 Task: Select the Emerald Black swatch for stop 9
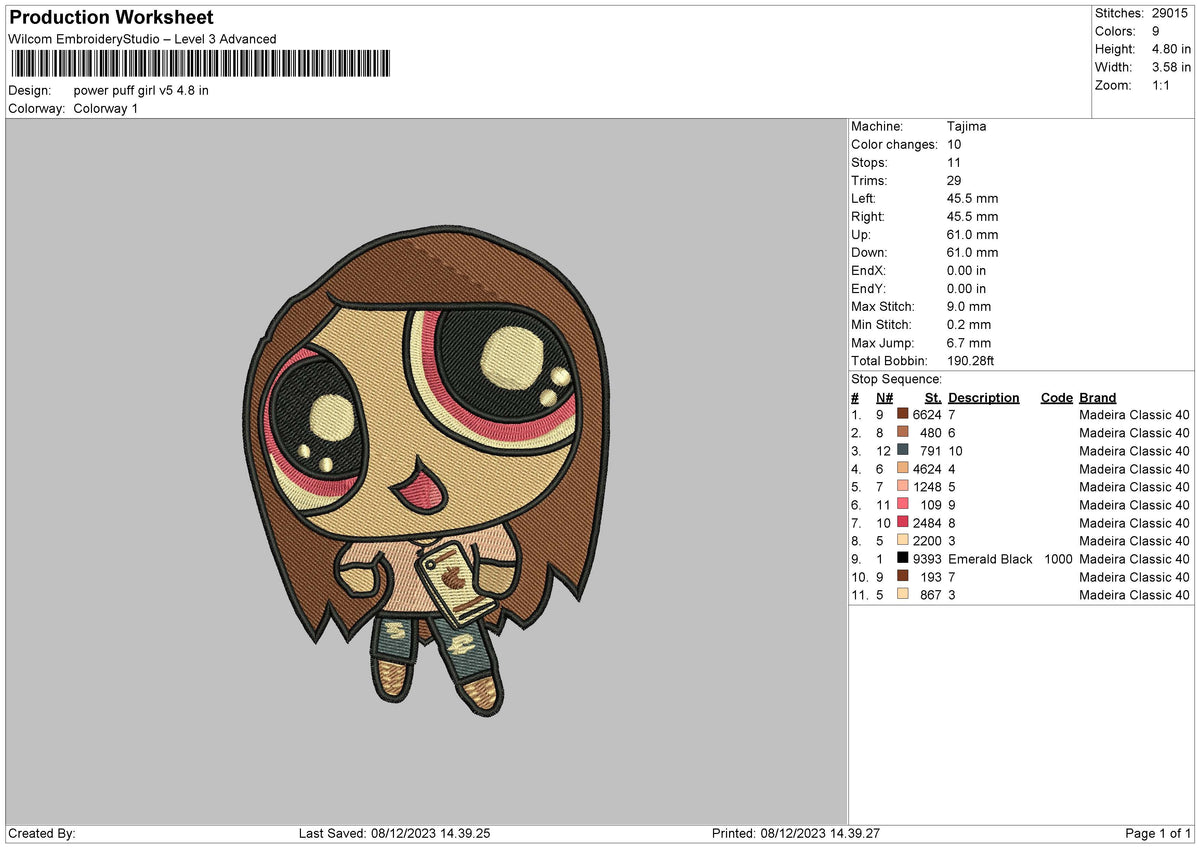pyautogui.click(x=902, y=558)
